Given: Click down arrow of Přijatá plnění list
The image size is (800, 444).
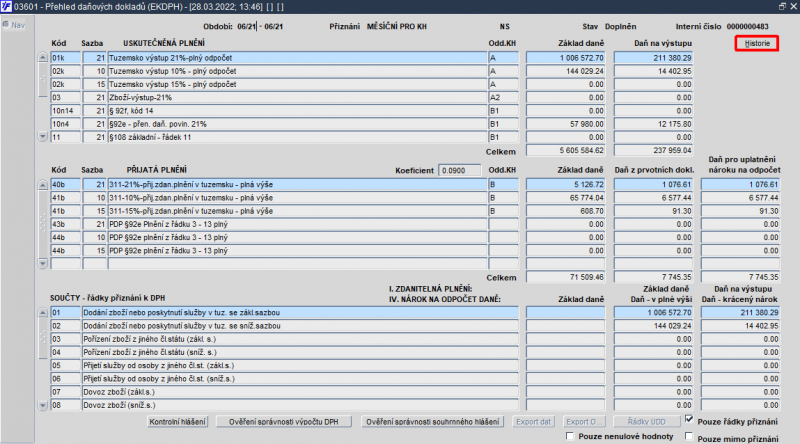Looking at the screenshot, I should (43, 263).
